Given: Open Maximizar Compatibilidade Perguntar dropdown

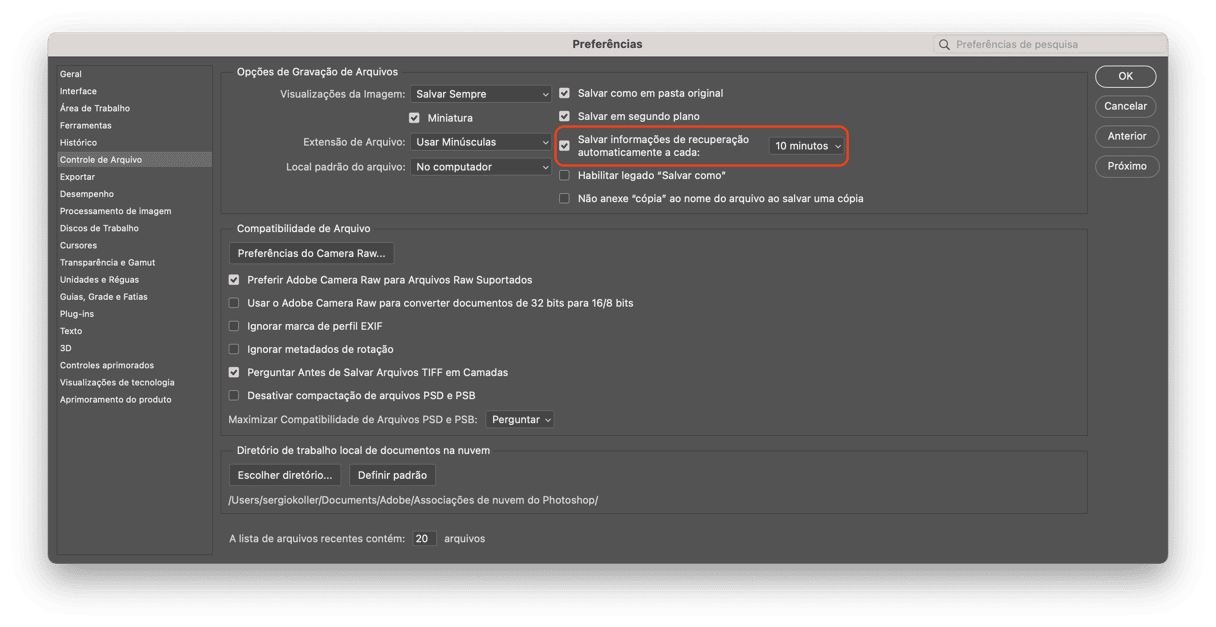Looking at the screenshot, I should point(520,420).
